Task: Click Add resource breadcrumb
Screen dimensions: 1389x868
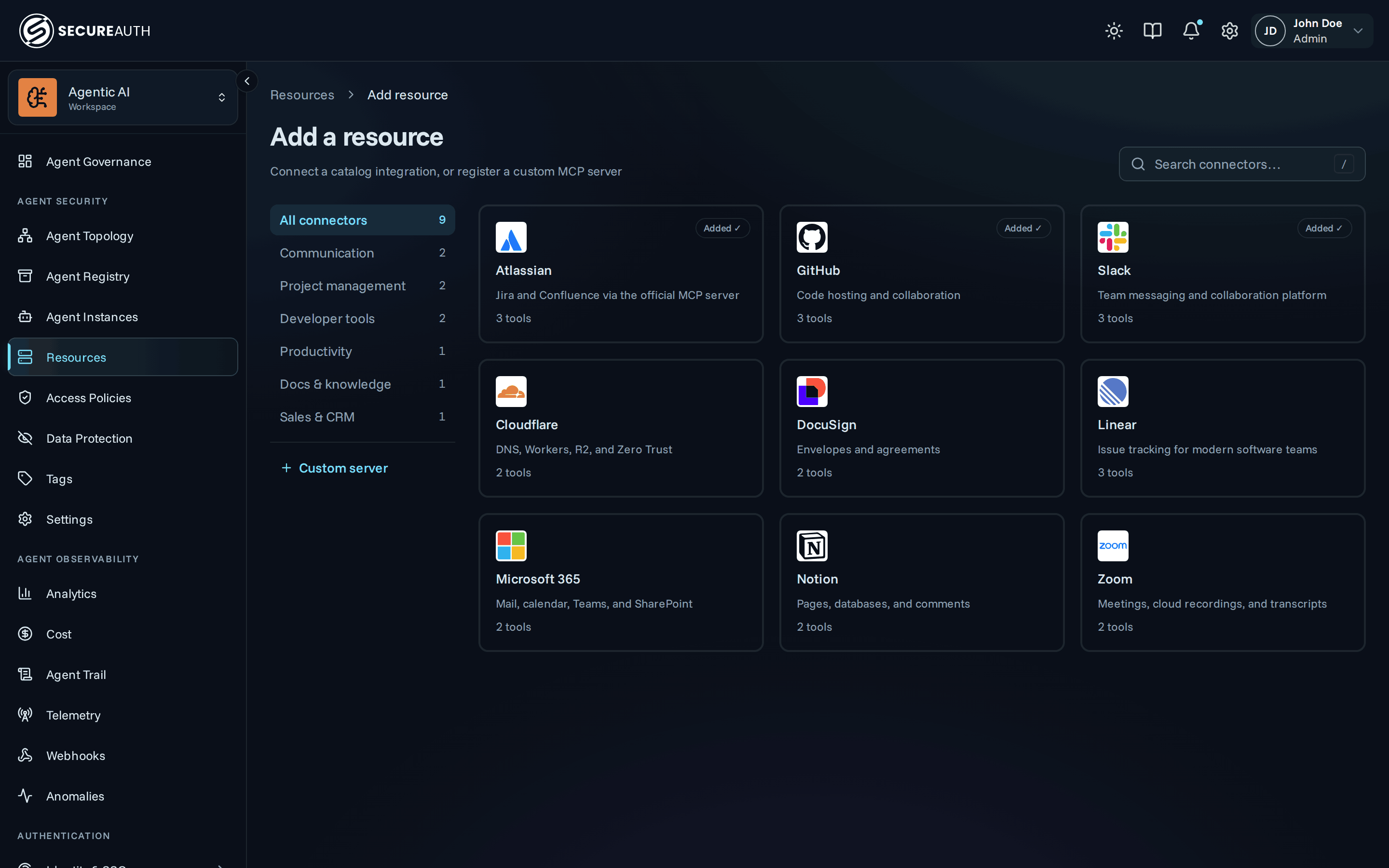Action: pos(408,95)
